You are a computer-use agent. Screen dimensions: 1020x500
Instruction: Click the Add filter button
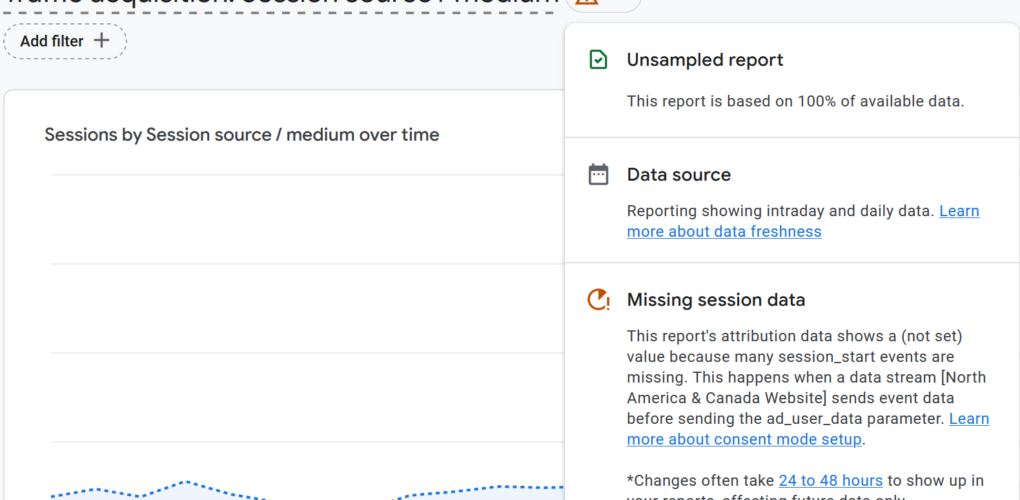(x=65, y=41)
